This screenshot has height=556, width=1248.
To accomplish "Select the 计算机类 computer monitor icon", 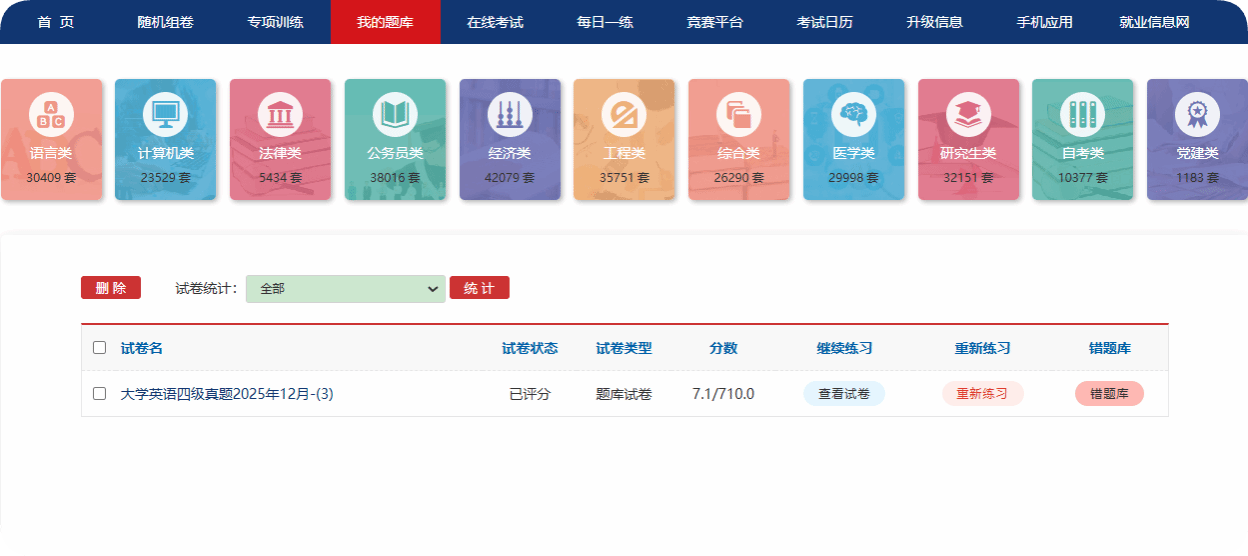I will 165,114.
